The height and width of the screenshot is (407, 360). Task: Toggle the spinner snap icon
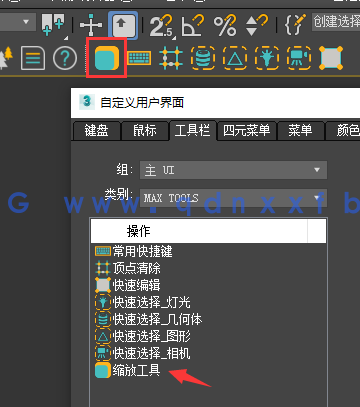(256, 26)
